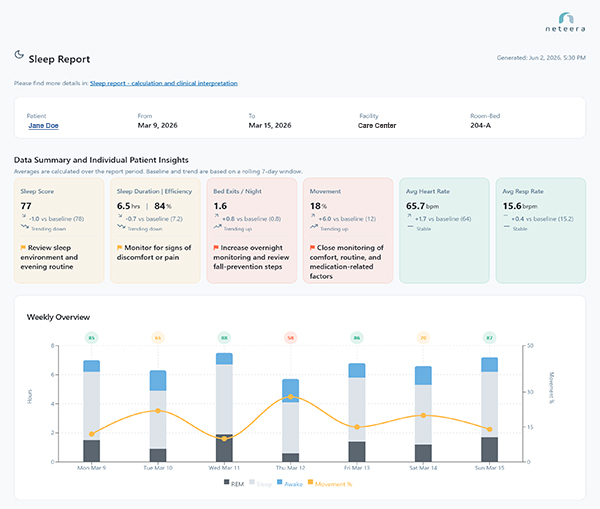Click 'Increase overnight monitoring' insight text

(x=251, y=257)
